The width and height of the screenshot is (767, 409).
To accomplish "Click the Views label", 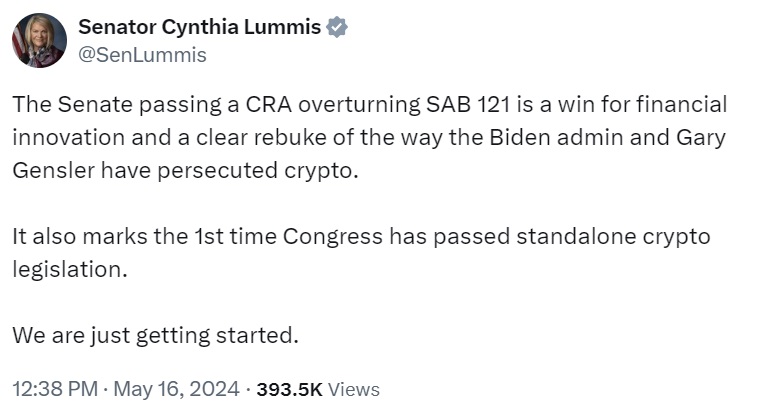I will 354,388.
